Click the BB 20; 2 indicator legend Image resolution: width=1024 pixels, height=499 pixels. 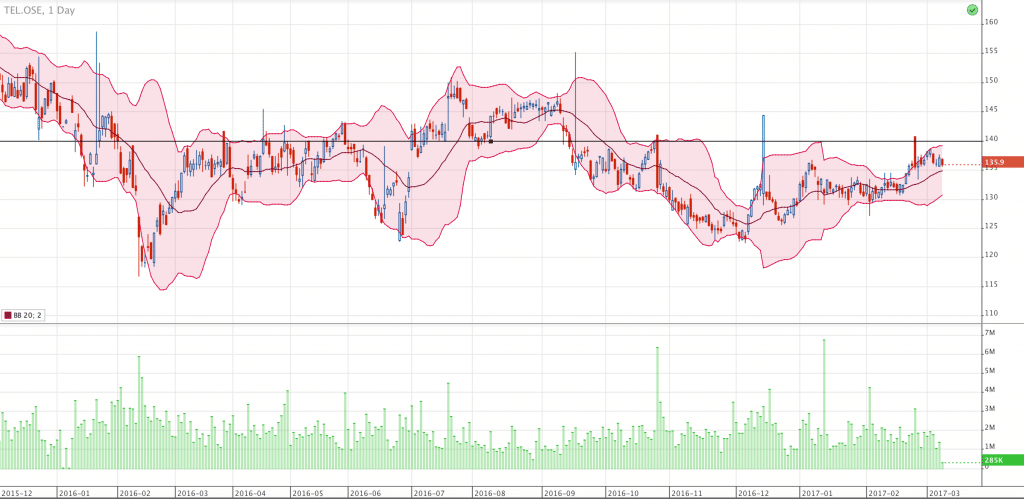(x=27, y=314)
